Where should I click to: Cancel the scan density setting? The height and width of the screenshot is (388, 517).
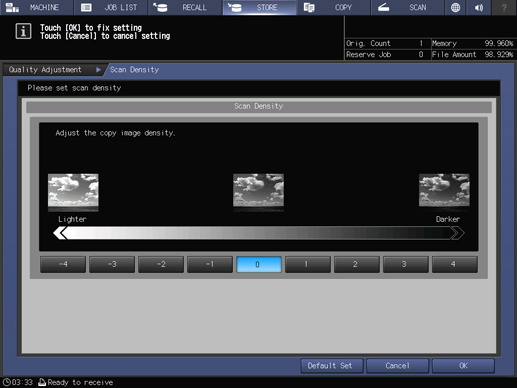click(397, 366)
